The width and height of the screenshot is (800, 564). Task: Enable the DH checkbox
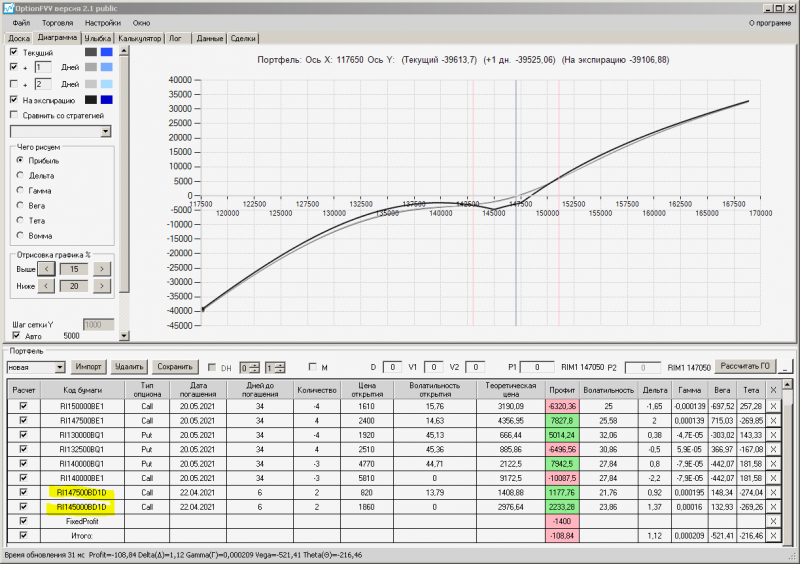click(x=212, y=367)
